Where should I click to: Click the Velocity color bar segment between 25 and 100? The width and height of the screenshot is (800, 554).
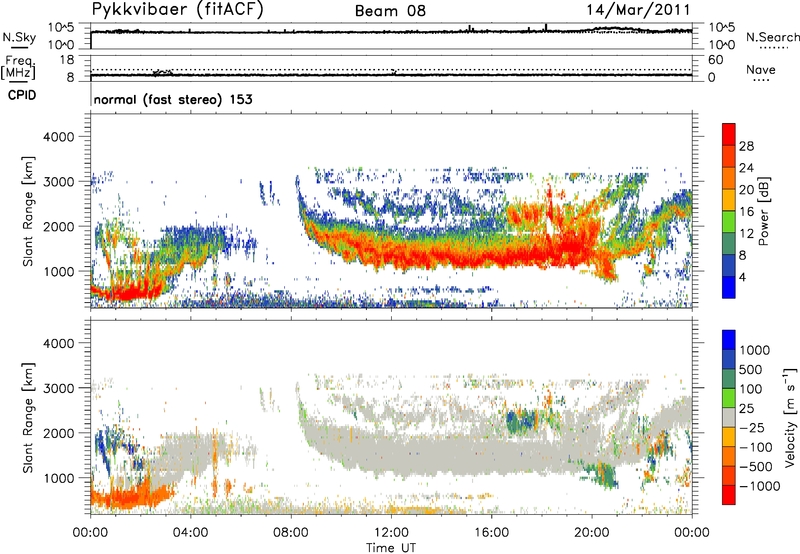(729, 398)
